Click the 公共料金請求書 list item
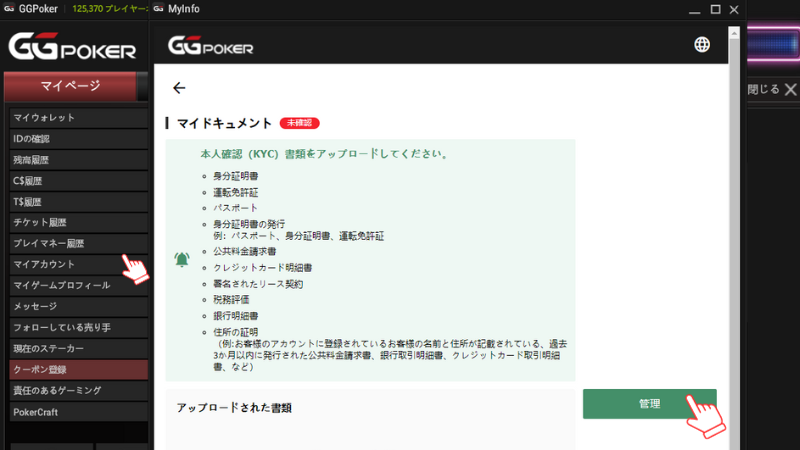800x450 pixels. [x=244, y=252]
